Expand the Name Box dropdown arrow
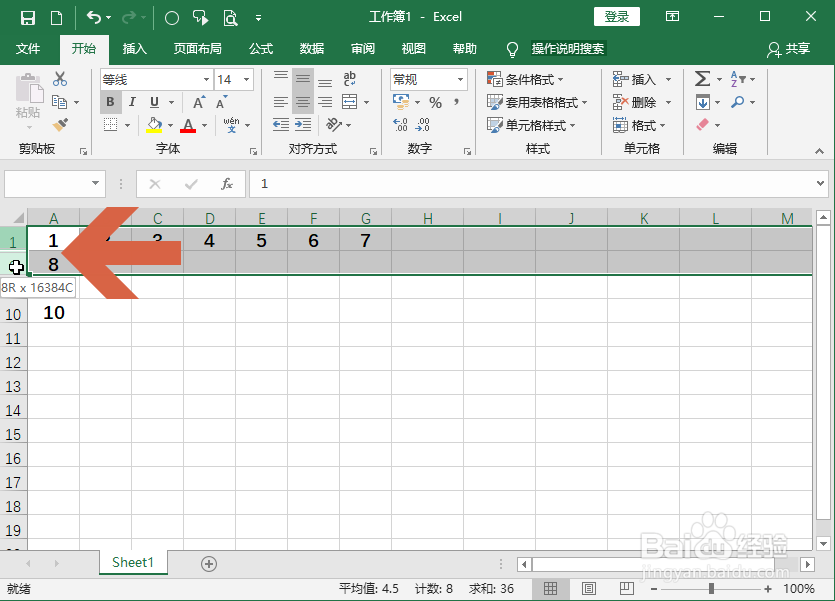Viewport: 835px width, 601px height. [x=95, y=183]
